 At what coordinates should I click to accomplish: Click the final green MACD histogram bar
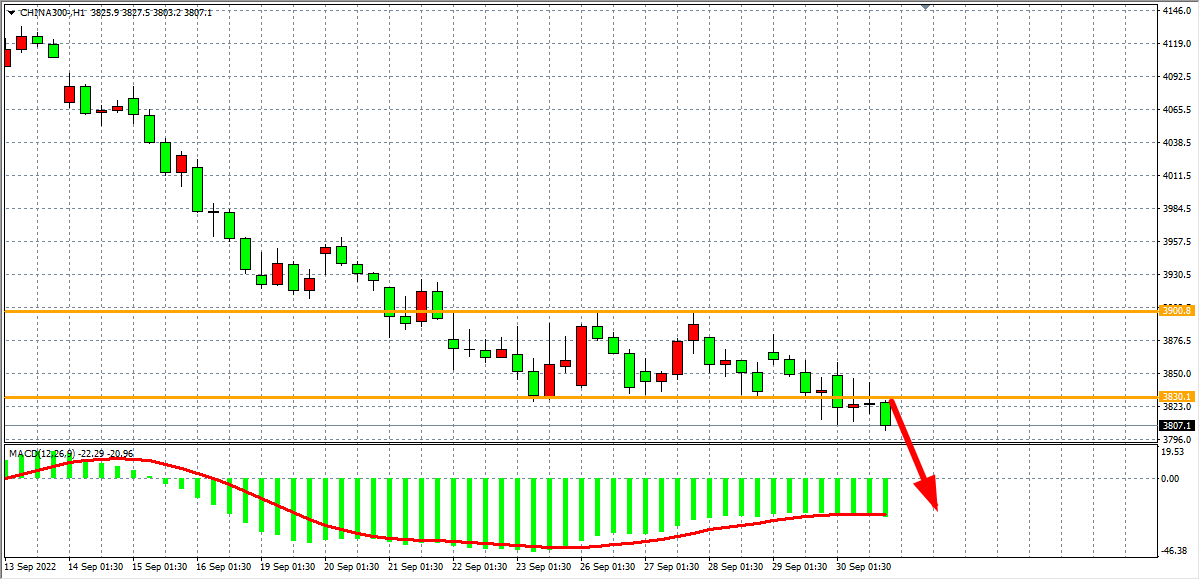(x=886, y=496)
